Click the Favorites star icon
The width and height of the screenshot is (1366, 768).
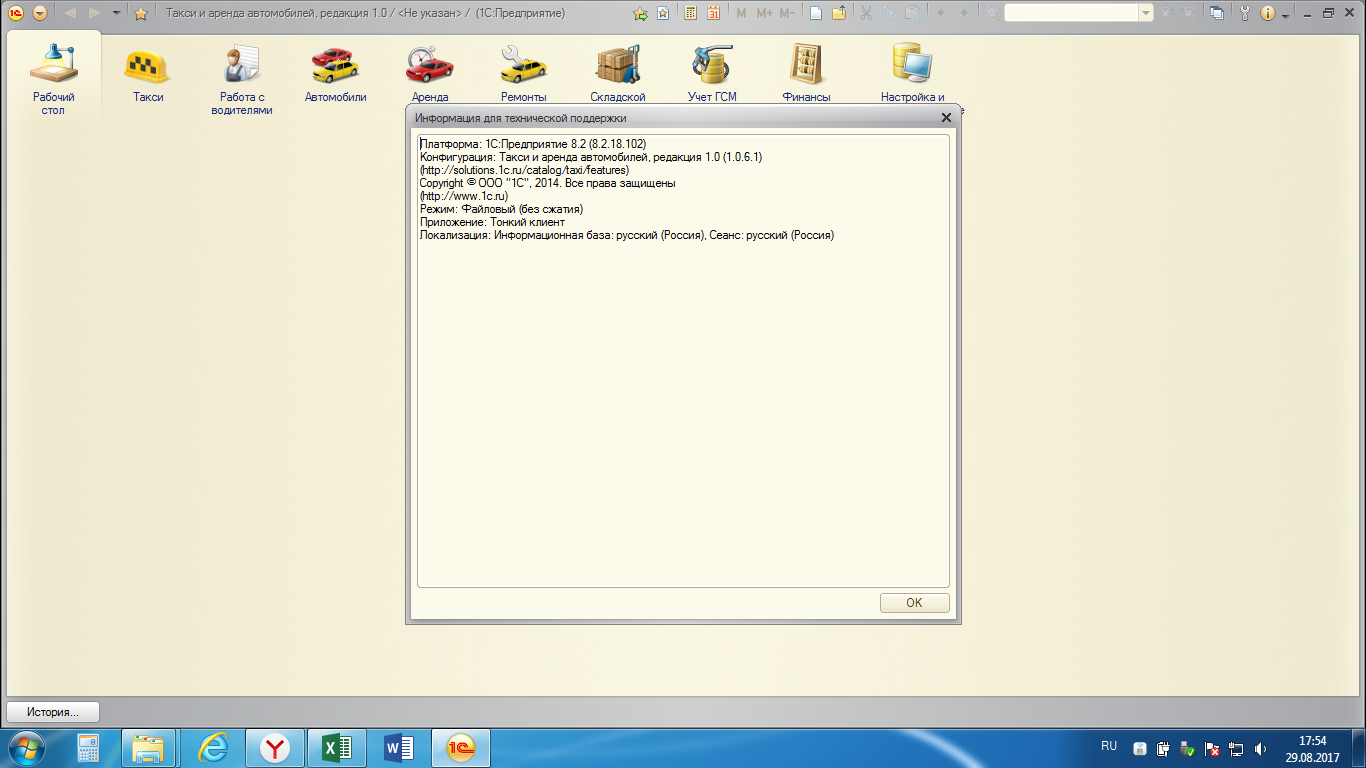pyautogui.click(x=141, y=13)
